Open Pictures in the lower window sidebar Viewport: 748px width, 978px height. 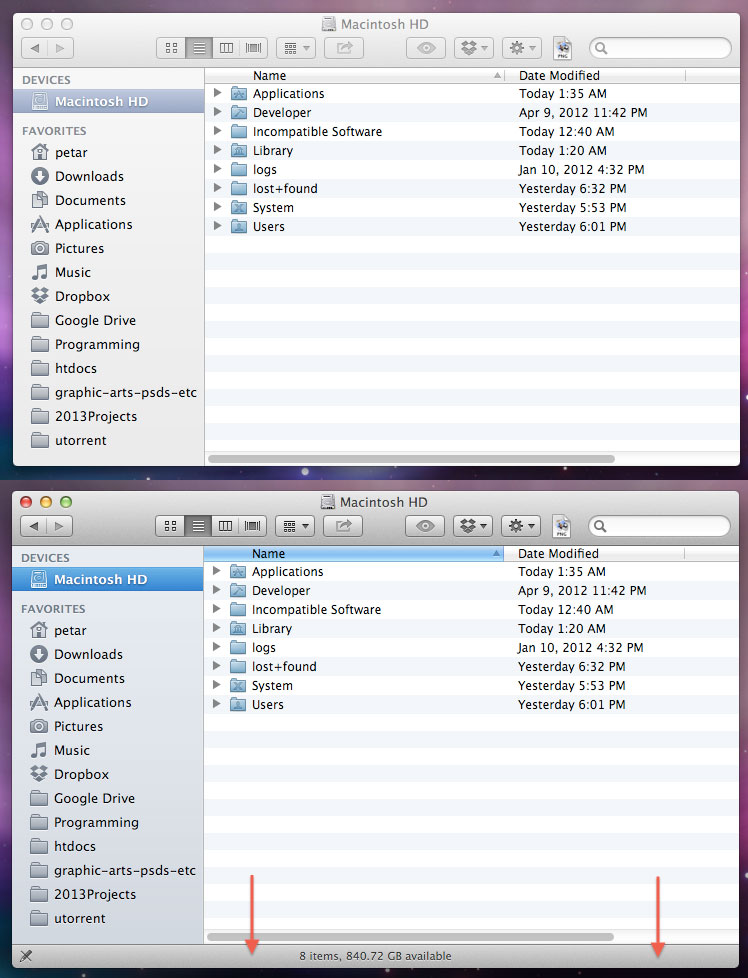click(107, 727)
